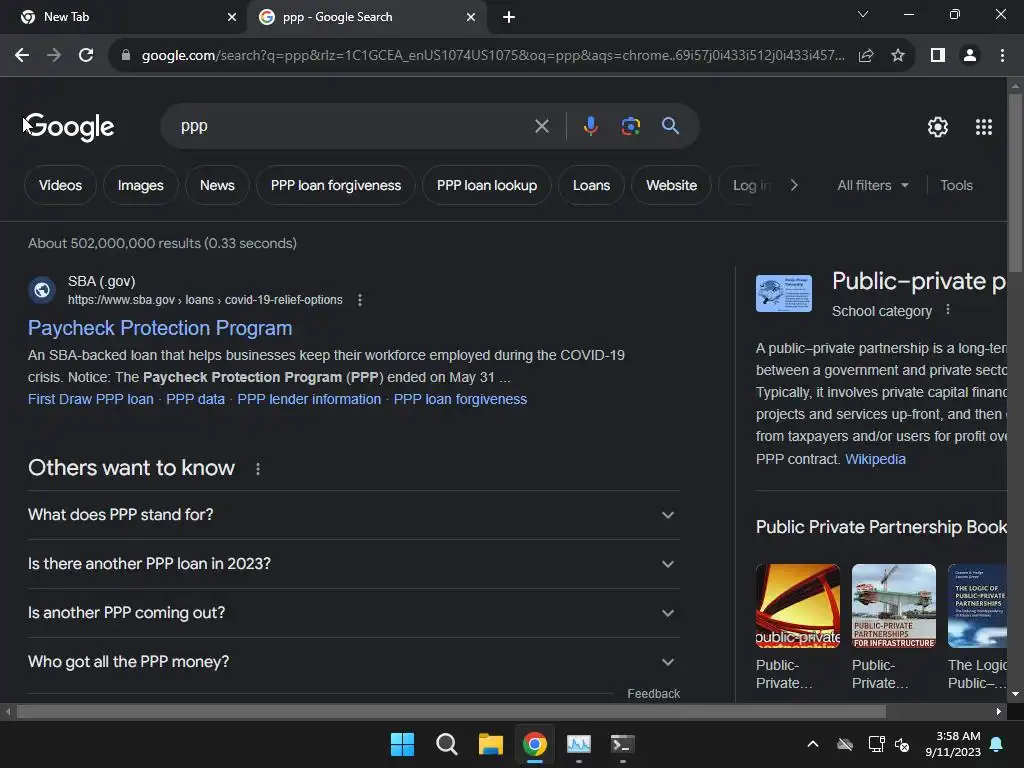This screenshot has width=1024, height=768.
Task: Open the knowledge panel public-private partnership thumbnail
Action: (784, 293)
